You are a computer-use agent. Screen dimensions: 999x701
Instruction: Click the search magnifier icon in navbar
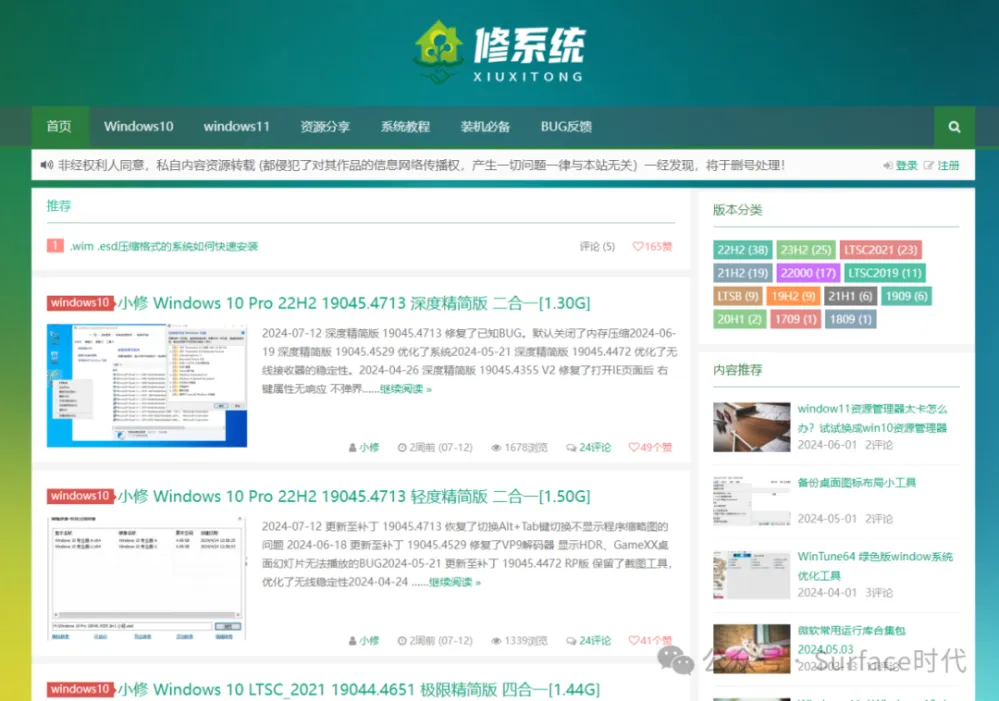(x=954, y=127)
